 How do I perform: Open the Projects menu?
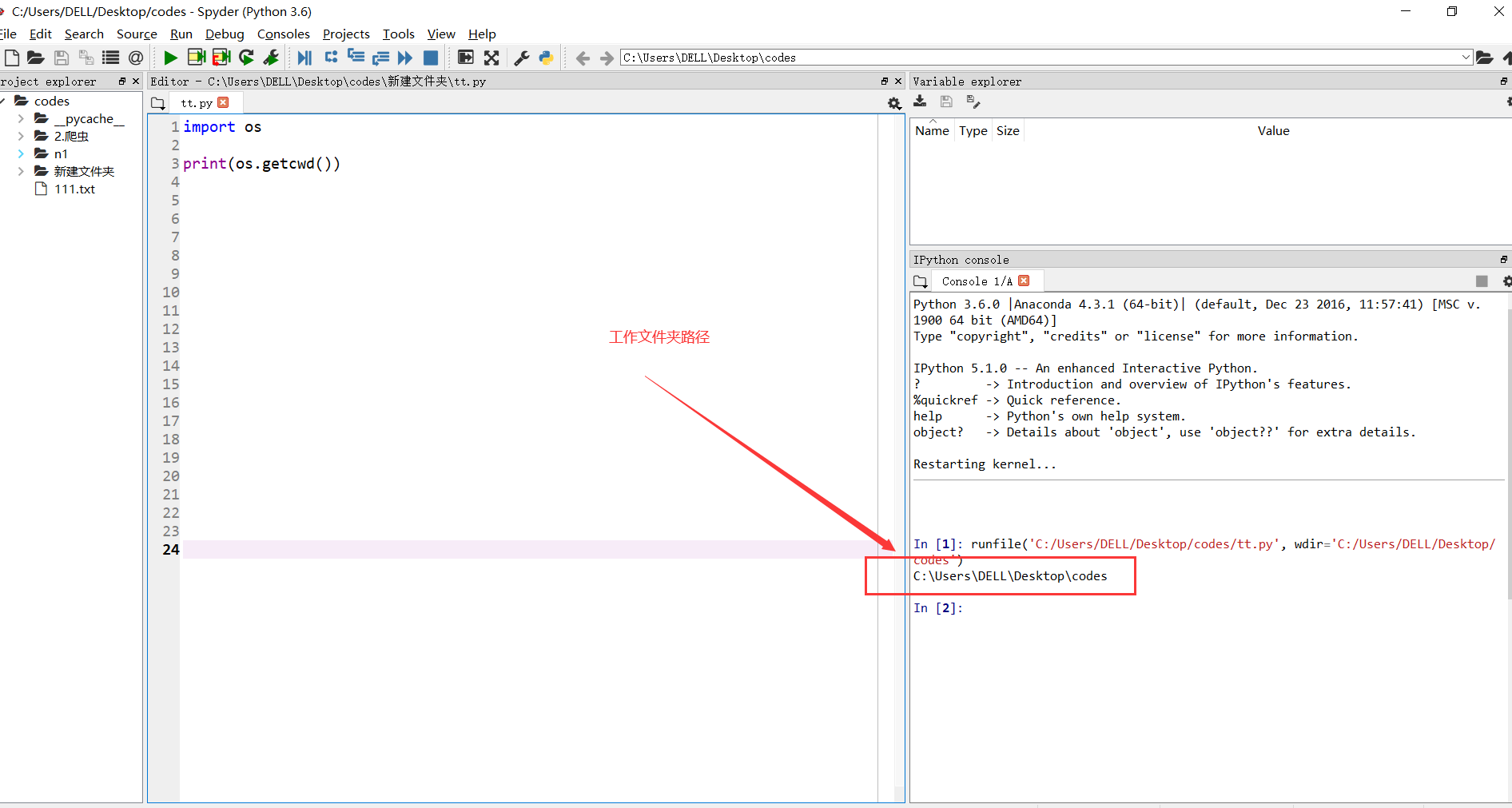(346, 34)
